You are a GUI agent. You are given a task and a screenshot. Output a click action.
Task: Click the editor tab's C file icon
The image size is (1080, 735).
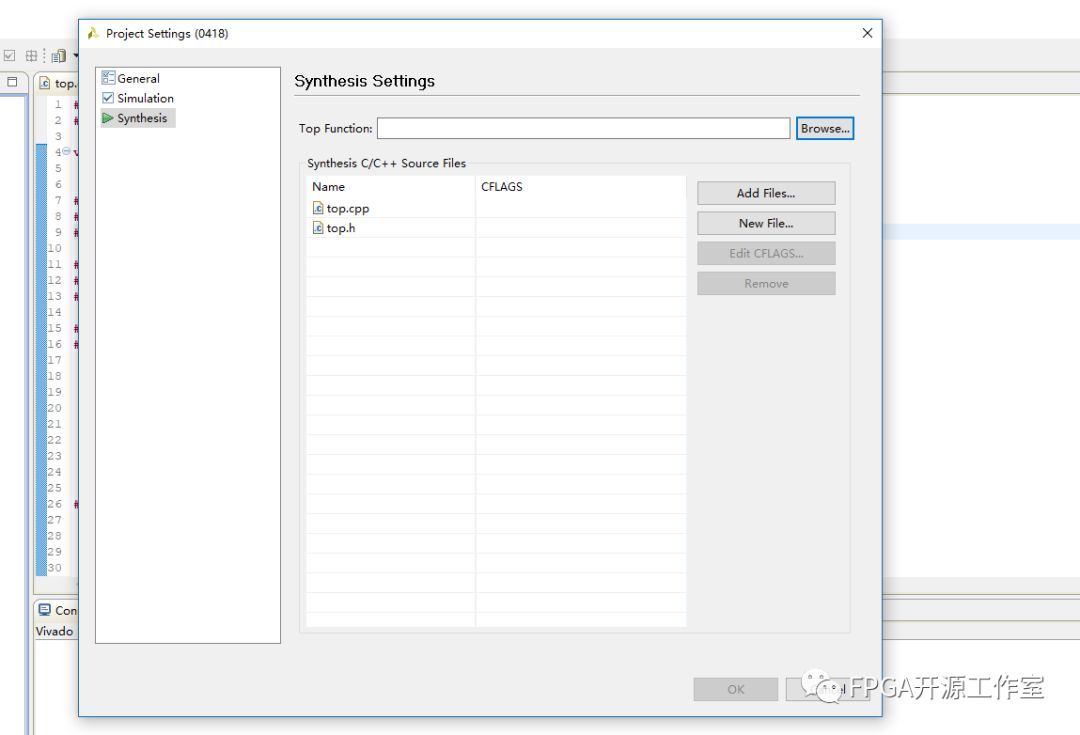point(45,84)
